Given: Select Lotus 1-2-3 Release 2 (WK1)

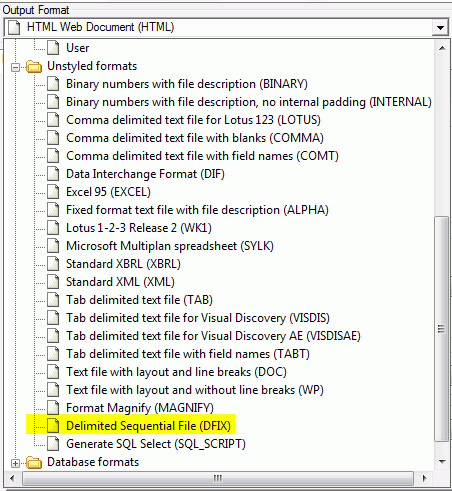Looking at the screenshot, I should pos(139,228).
